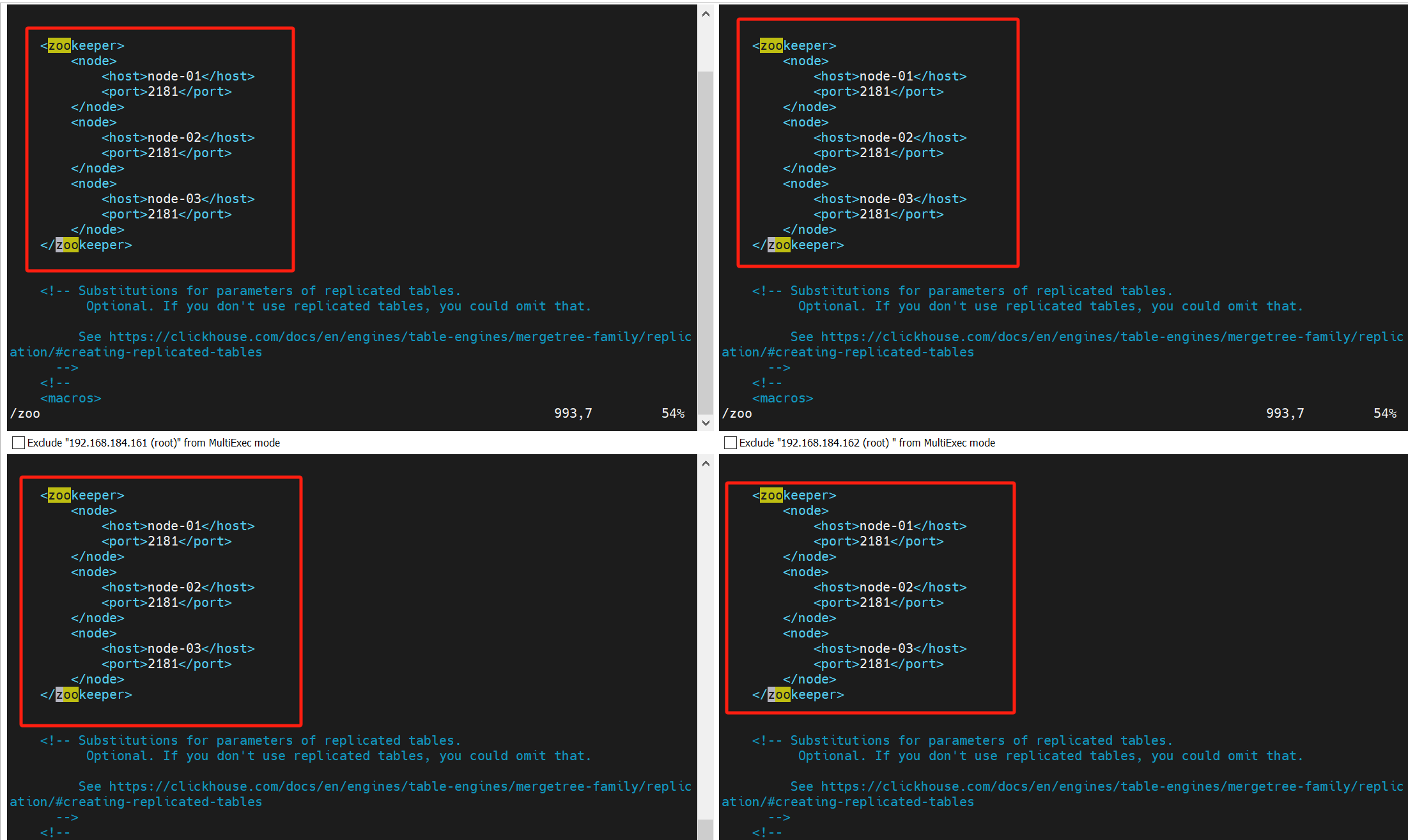
Task: Click scroll-up arrow of lower-left terminal pane
Action: pyautogui.click(x=706, y=464)
